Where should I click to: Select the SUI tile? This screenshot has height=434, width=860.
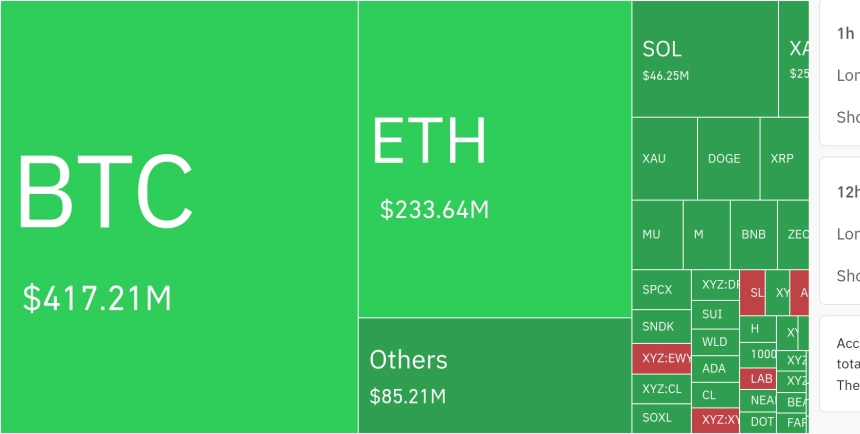[x=715, y=315]
